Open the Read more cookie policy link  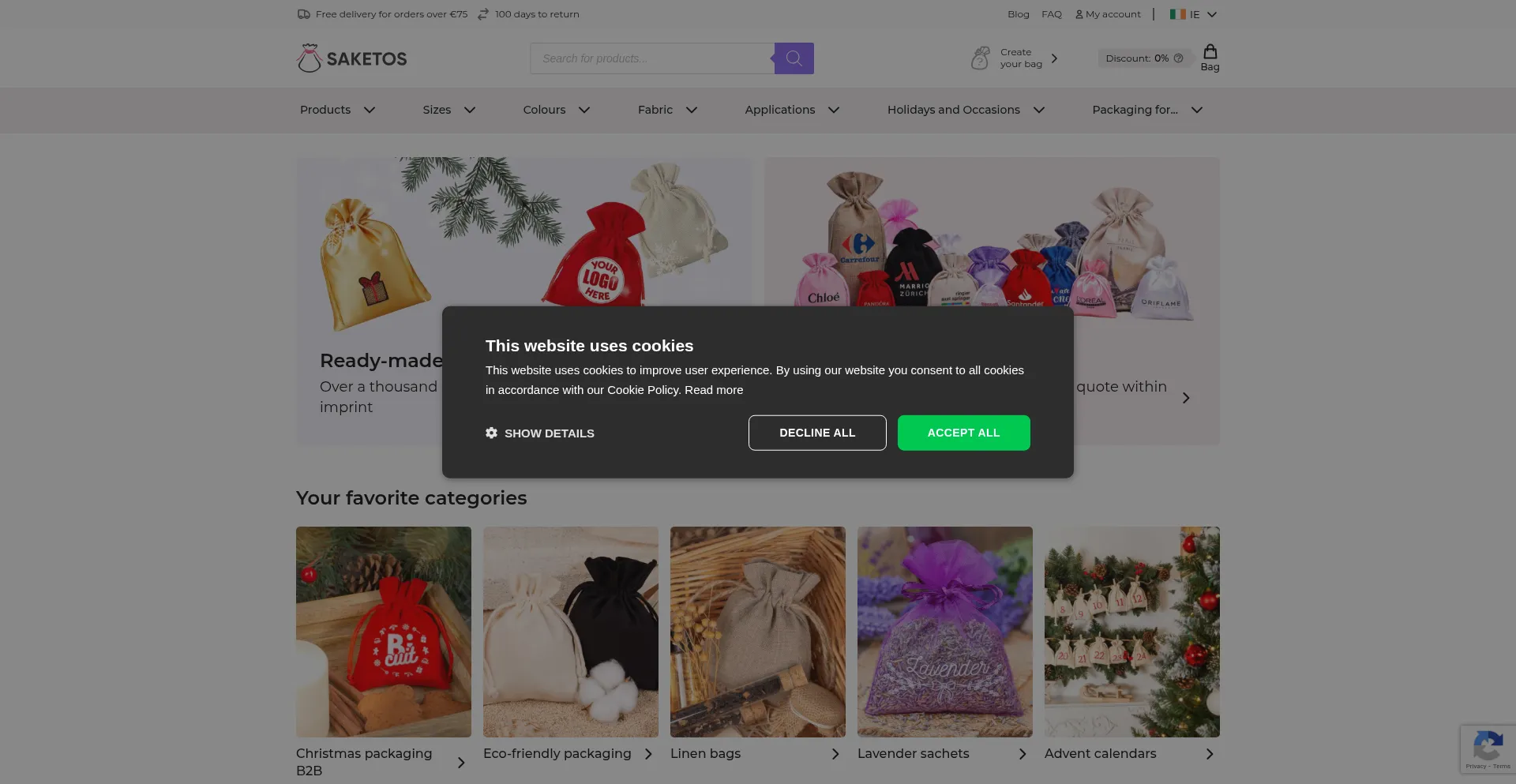pyautogui.click(x=714, y=390)
